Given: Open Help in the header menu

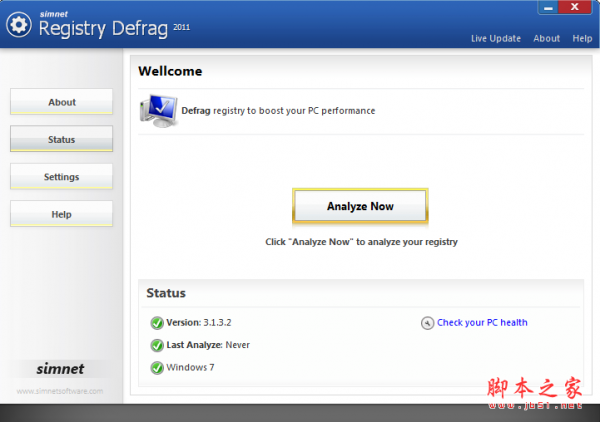Looking at the screenshot, I should click(582, 38).
